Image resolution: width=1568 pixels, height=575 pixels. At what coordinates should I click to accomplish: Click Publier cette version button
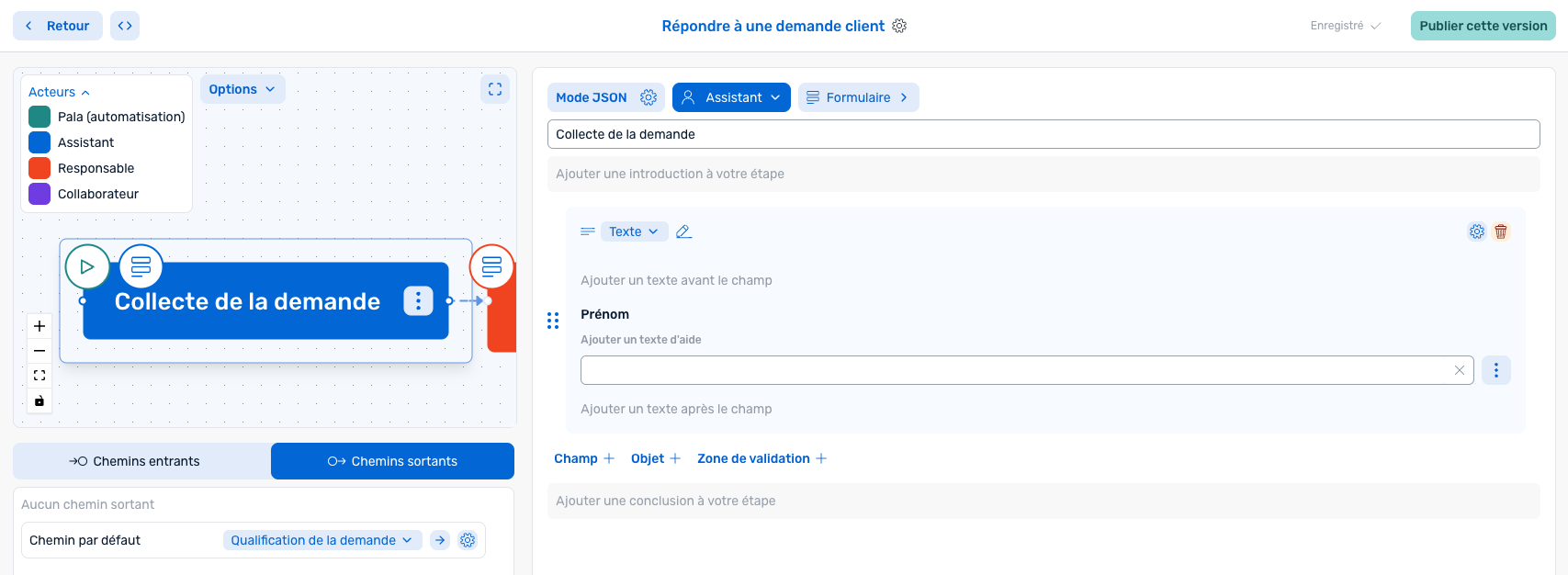(1483, 26)
